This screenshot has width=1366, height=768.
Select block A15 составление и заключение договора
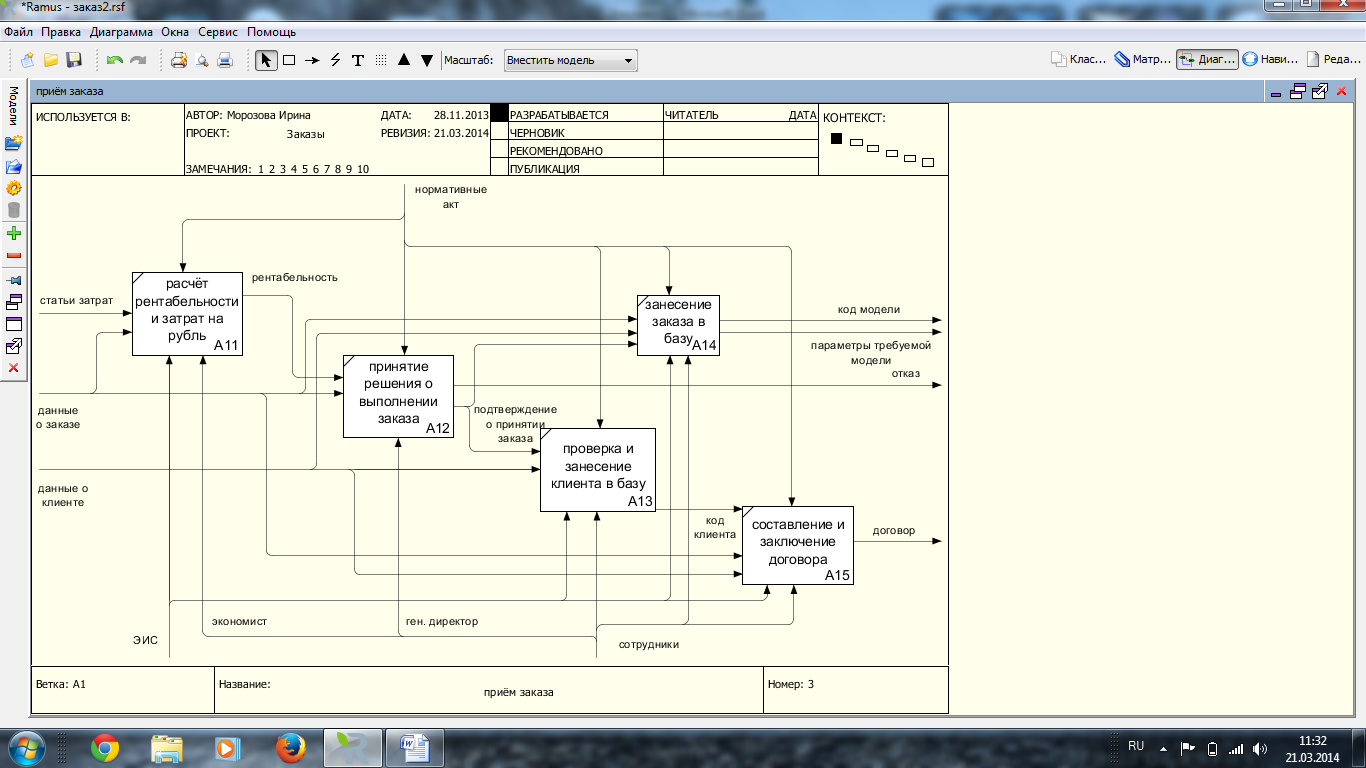pos(798,545)
